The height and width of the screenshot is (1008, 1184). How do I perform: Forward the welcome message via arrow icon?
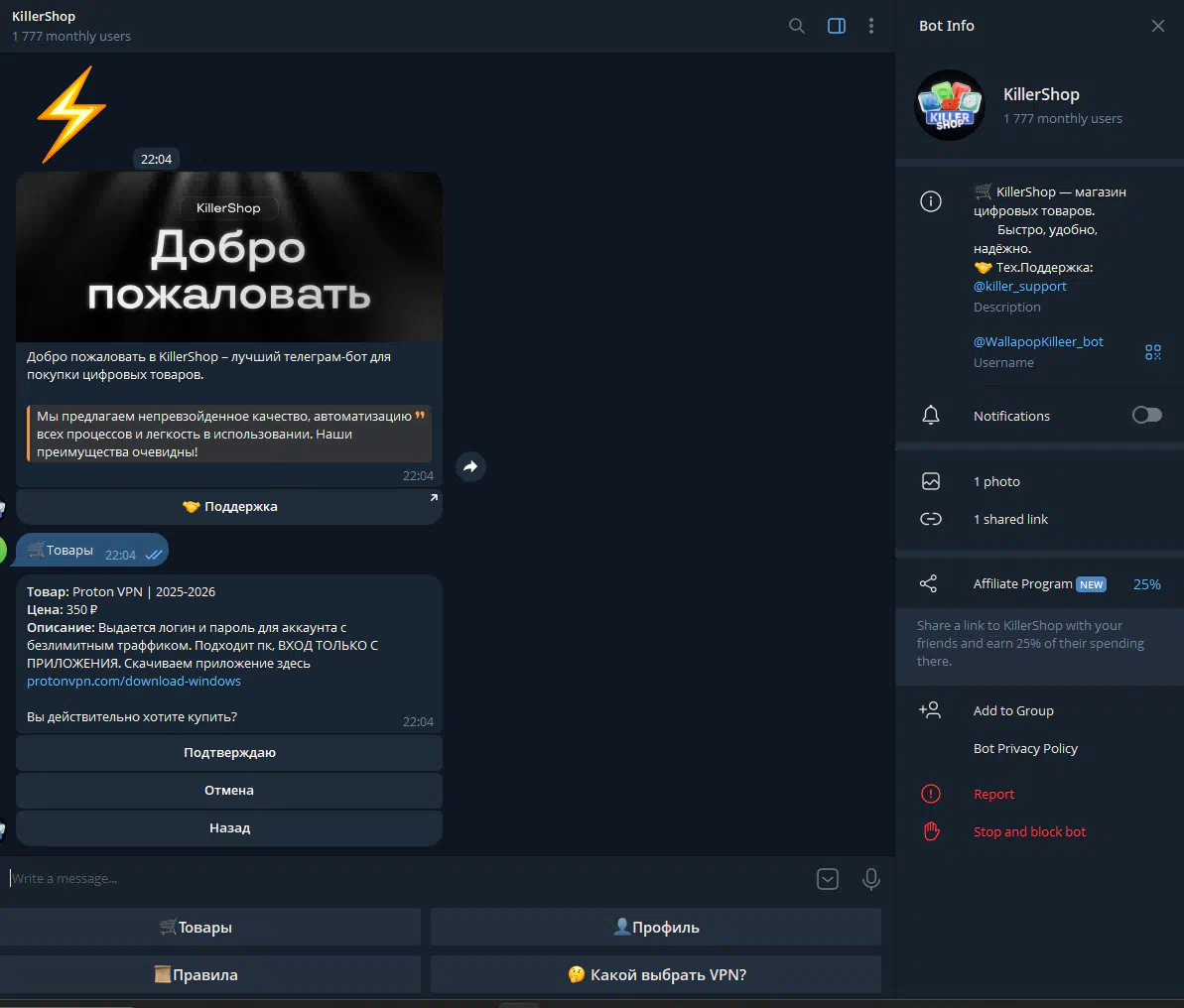tap(470, 466)
